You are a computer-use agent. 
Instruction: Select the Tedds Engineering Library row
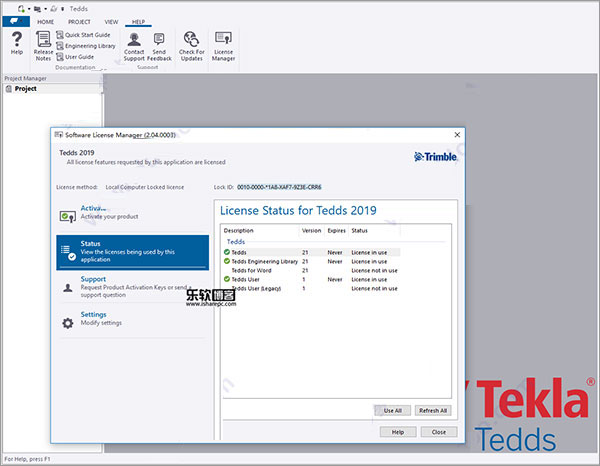tap(311, 262)
